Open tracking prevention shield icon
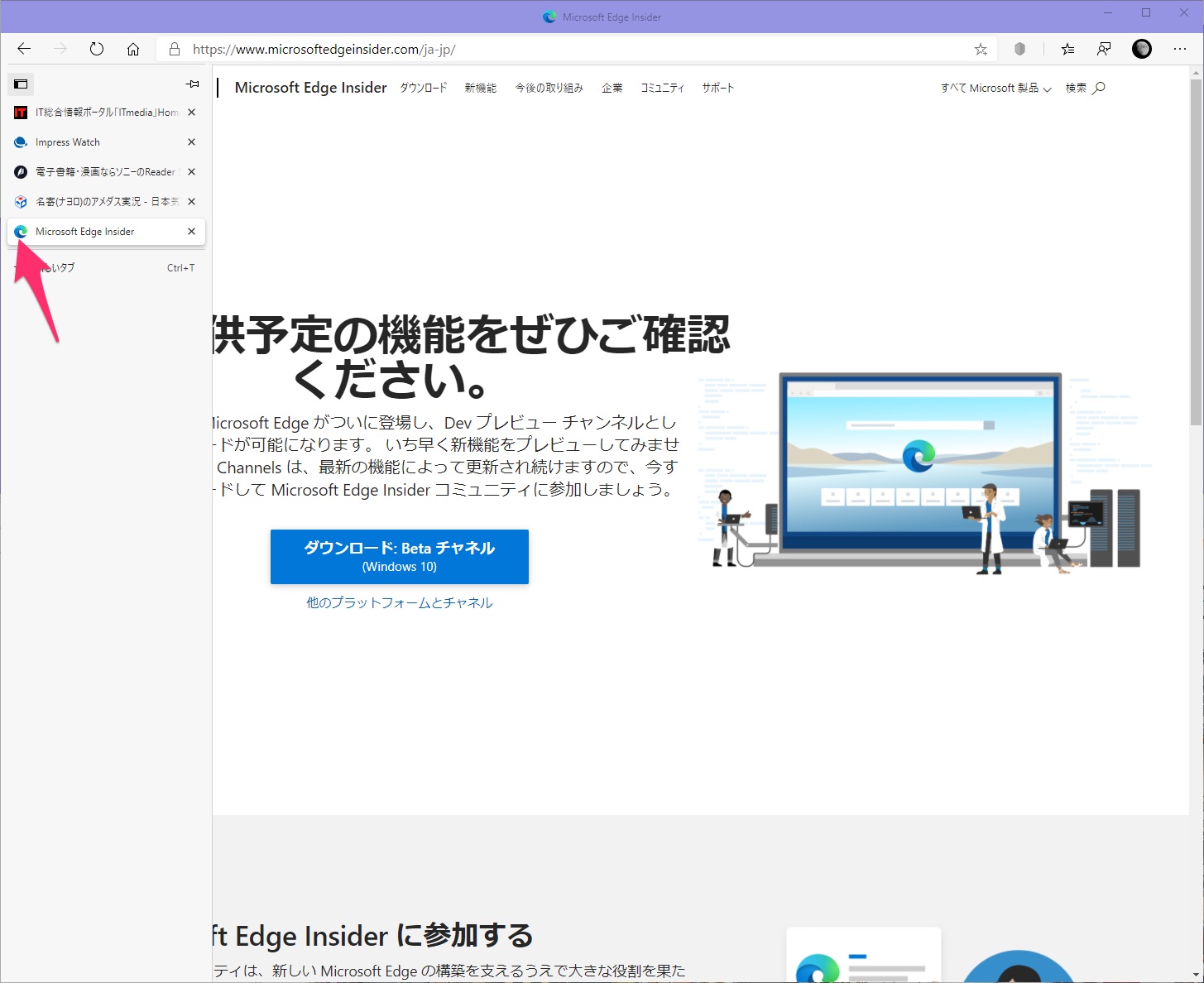The height and width of the screenshot is (983, 1204). click(1020, 49)
